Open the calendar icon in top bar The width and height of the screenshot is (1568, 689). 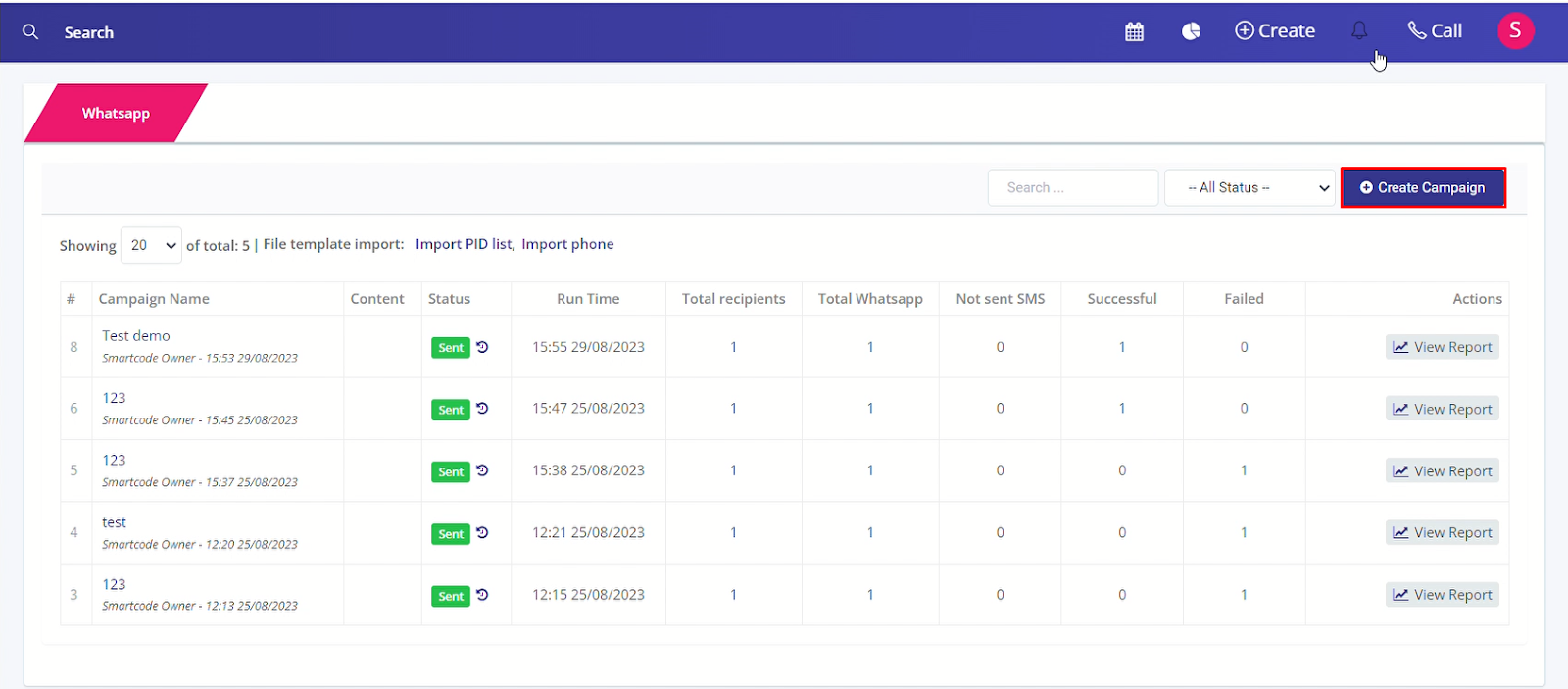1134,31
